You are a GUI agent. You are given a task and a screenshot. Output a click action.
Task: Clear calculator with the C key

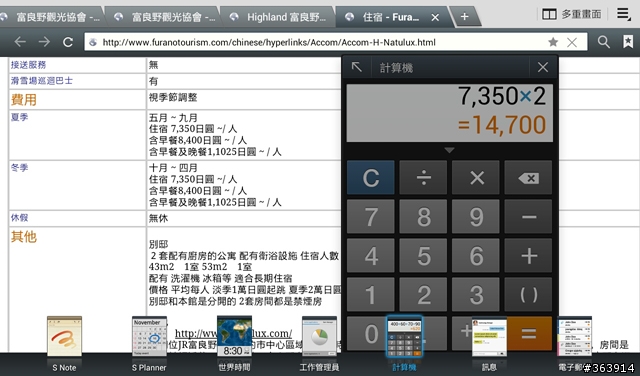(371, 178)
